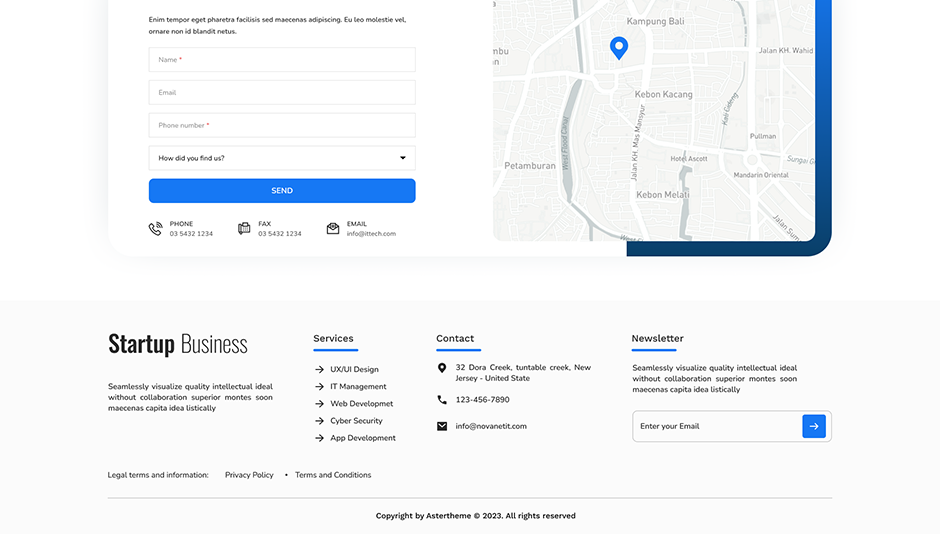This screenshot has height=534, width=940.
Task: Click the fax machine icon
Action: pos(244,229)
